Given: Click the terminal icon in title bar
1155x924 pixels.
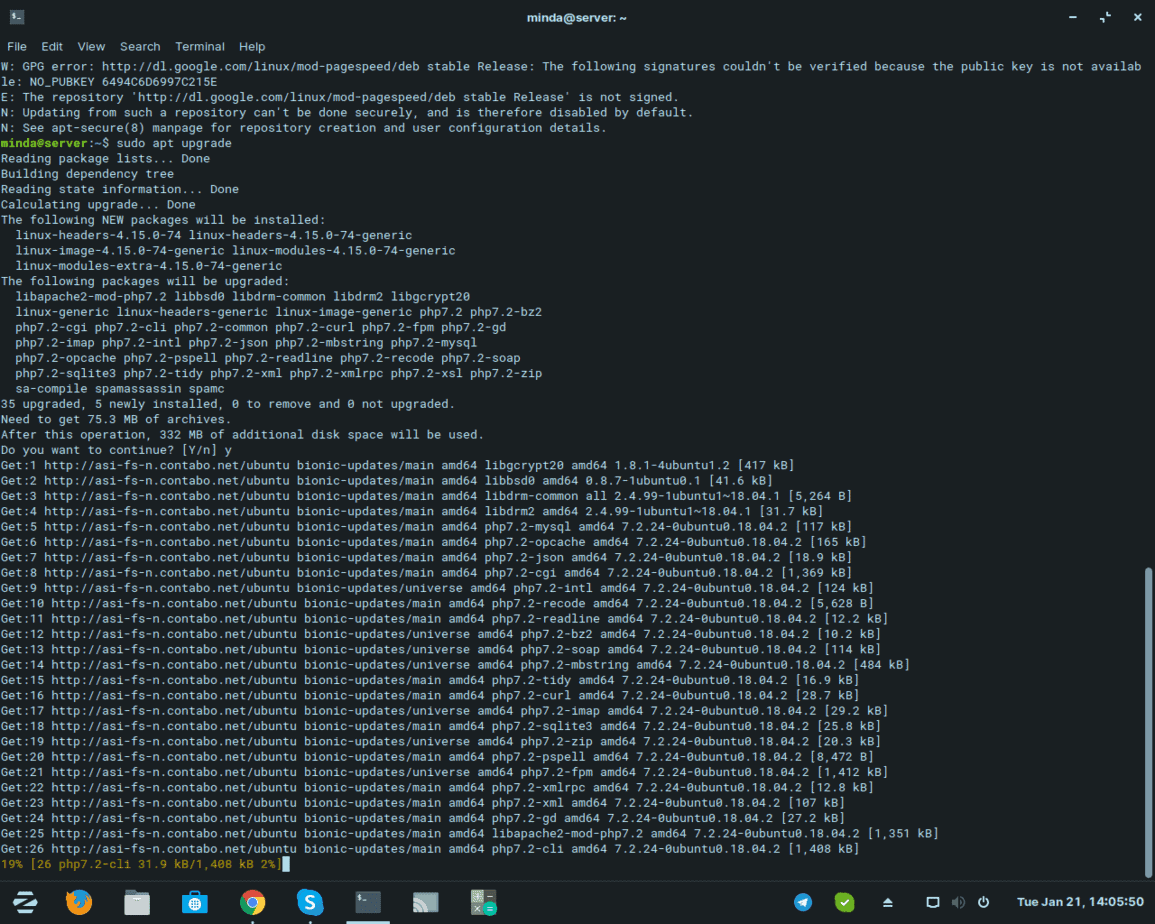Looking at the screenshot, I should (x=17, y=17).
